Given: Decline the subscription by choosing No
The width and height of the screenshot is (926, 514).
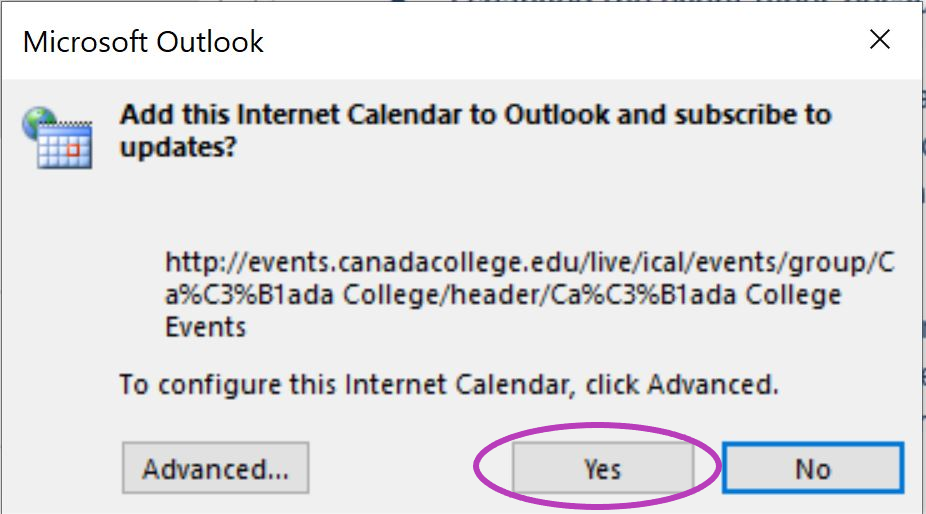Looking at the screenshot, I should pos(813,469).
